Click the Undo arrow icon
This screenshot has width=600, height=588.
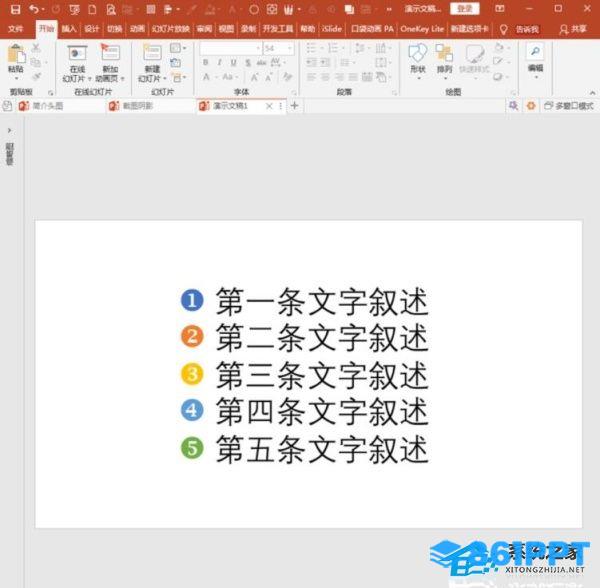tap(34, 9)
